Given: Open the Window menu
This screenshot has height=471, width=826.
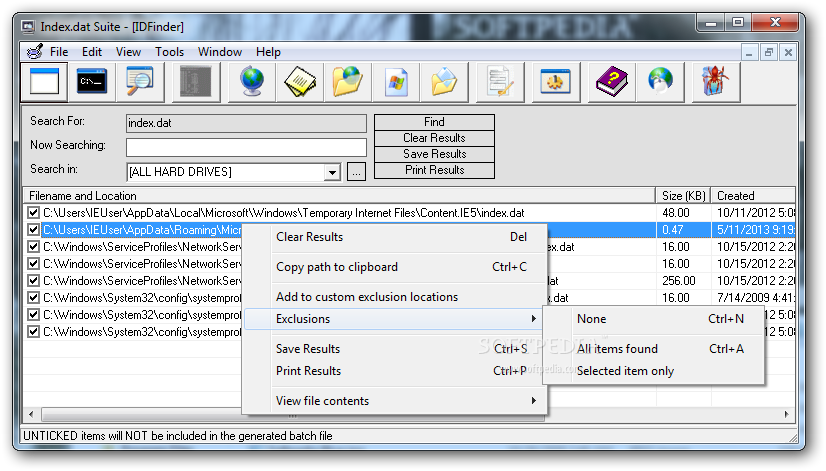Looking at the screenshot, I should 220,52.
